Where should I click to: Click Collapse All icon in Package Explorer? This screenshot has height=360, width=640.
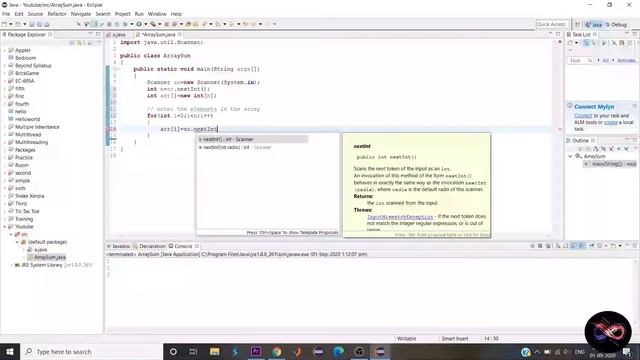coord(72,43)
